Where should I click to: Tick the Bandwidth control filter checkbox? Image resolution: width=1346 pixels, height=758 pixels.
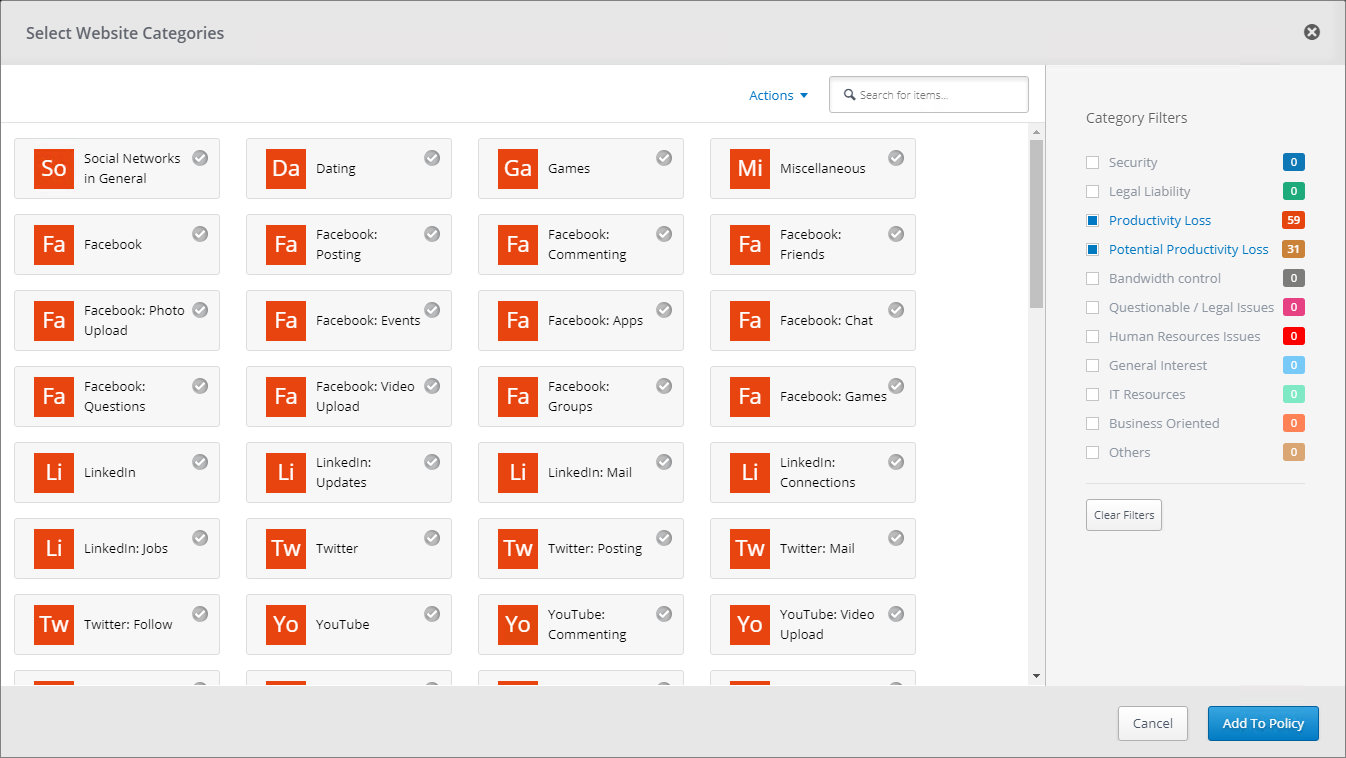click(x=1092, y=278)
